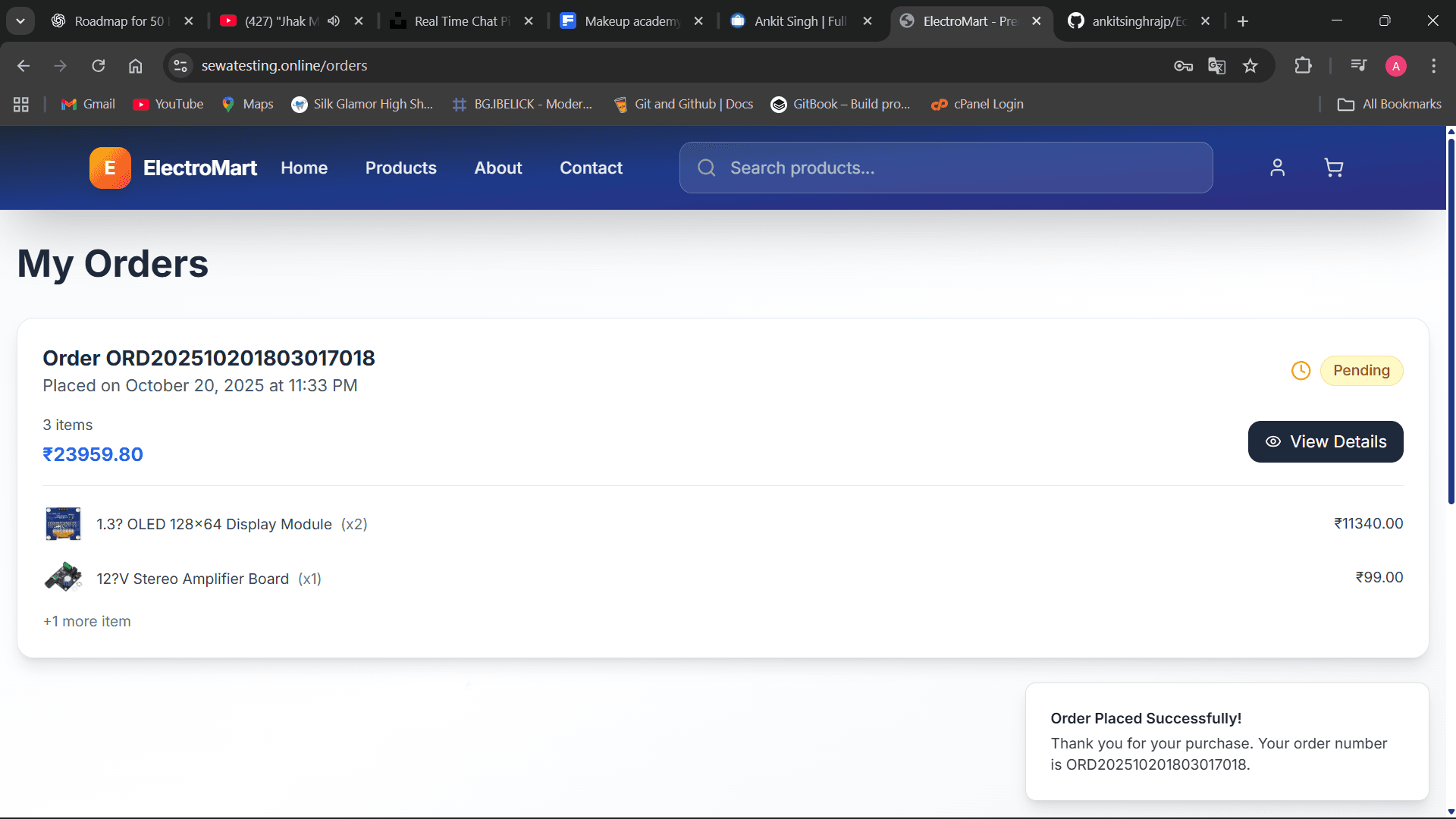Open the shopping cart icon
This screenshot has width=1456, height=819.
[x=1333, y=168]
